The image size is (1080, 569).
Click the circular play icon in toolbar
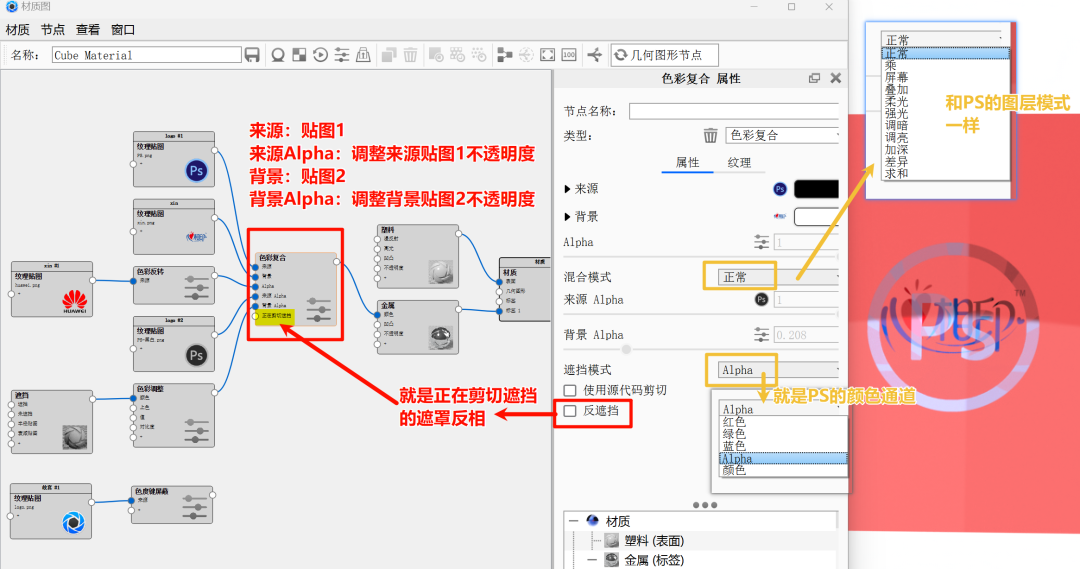(x=320, y=55)
